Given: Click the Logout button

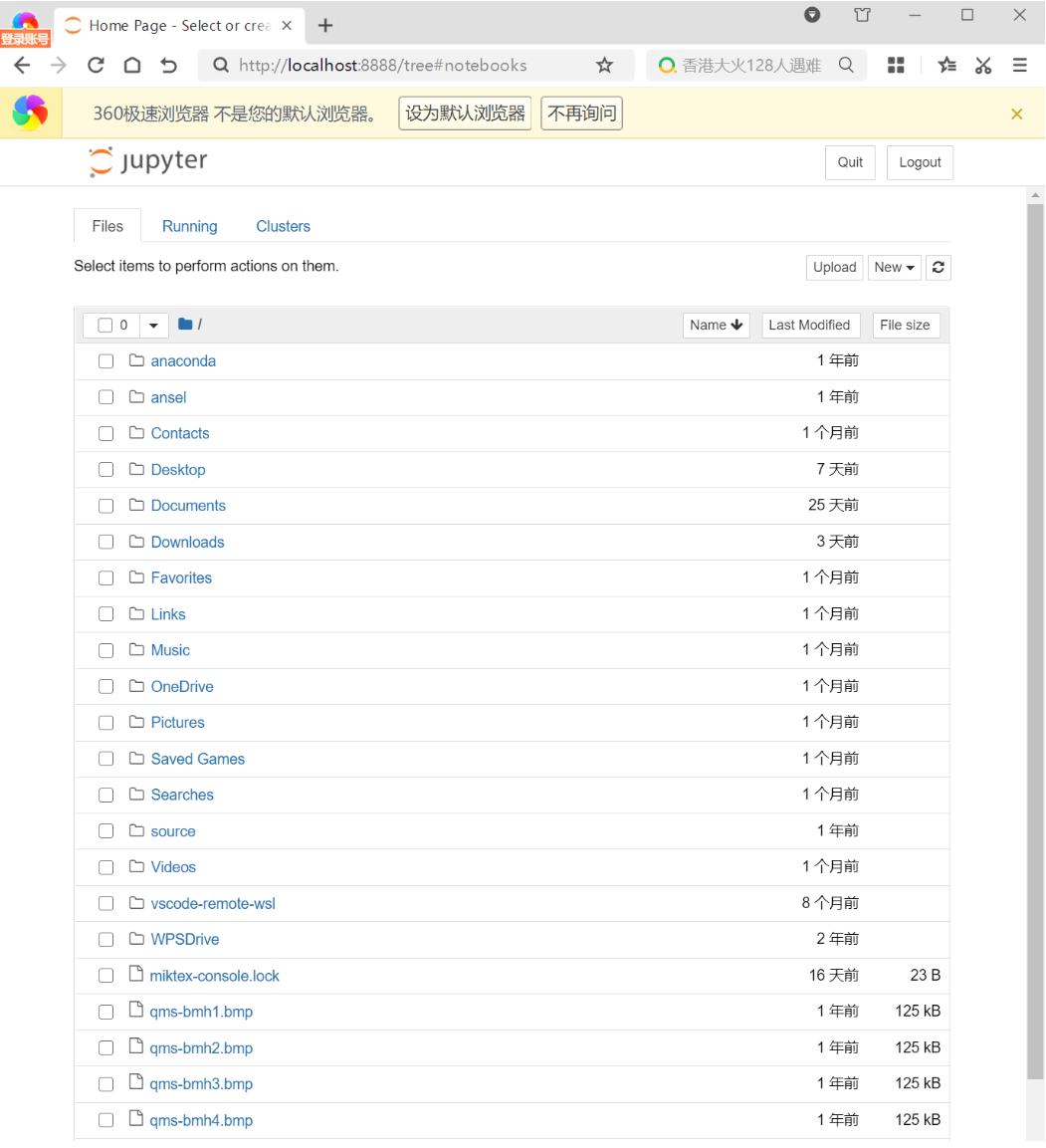Looking at the screenshot, I should [920, 162].
